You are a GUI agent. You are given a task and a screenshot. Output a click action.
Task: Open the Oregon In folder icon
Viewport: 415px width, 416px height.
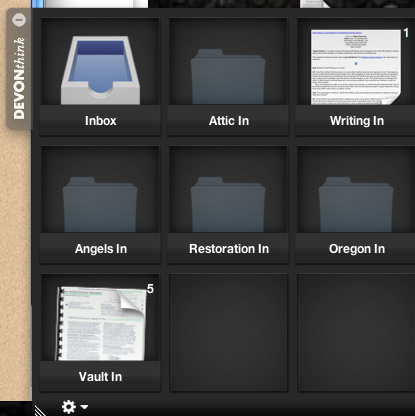coord(356,205)
